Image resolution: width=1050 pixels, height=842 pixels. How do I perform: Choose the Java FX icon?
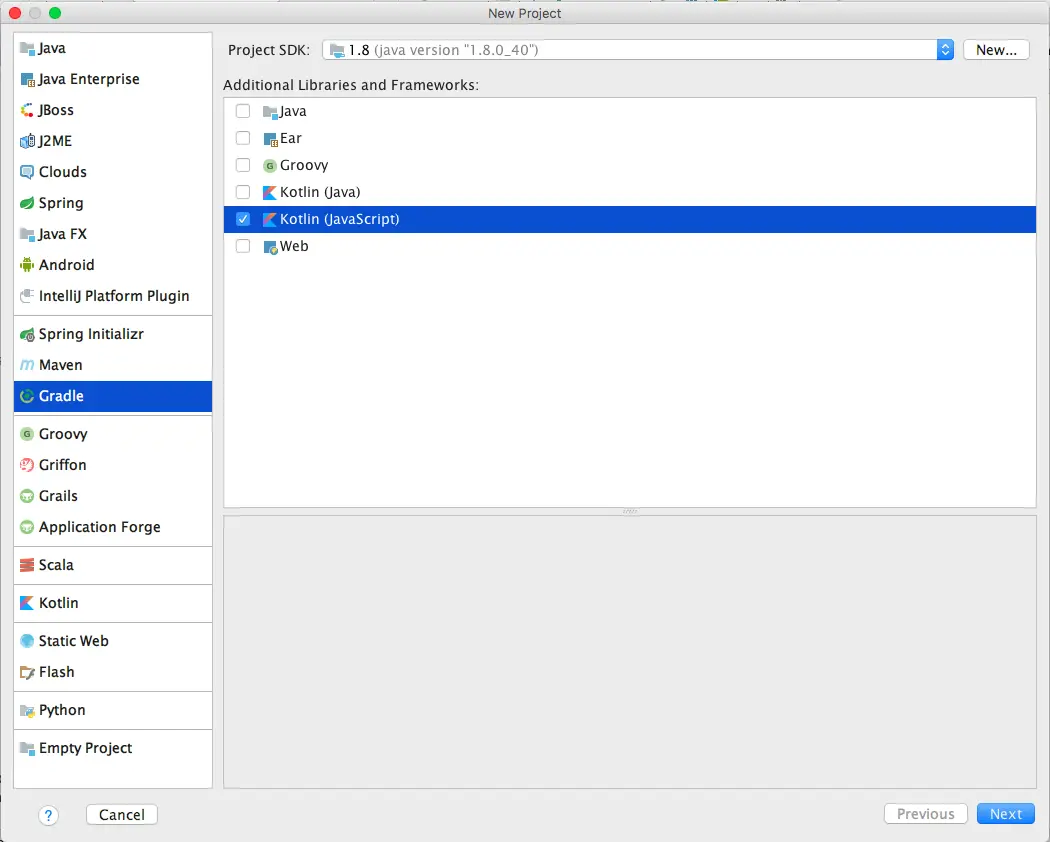coord(27,234)
